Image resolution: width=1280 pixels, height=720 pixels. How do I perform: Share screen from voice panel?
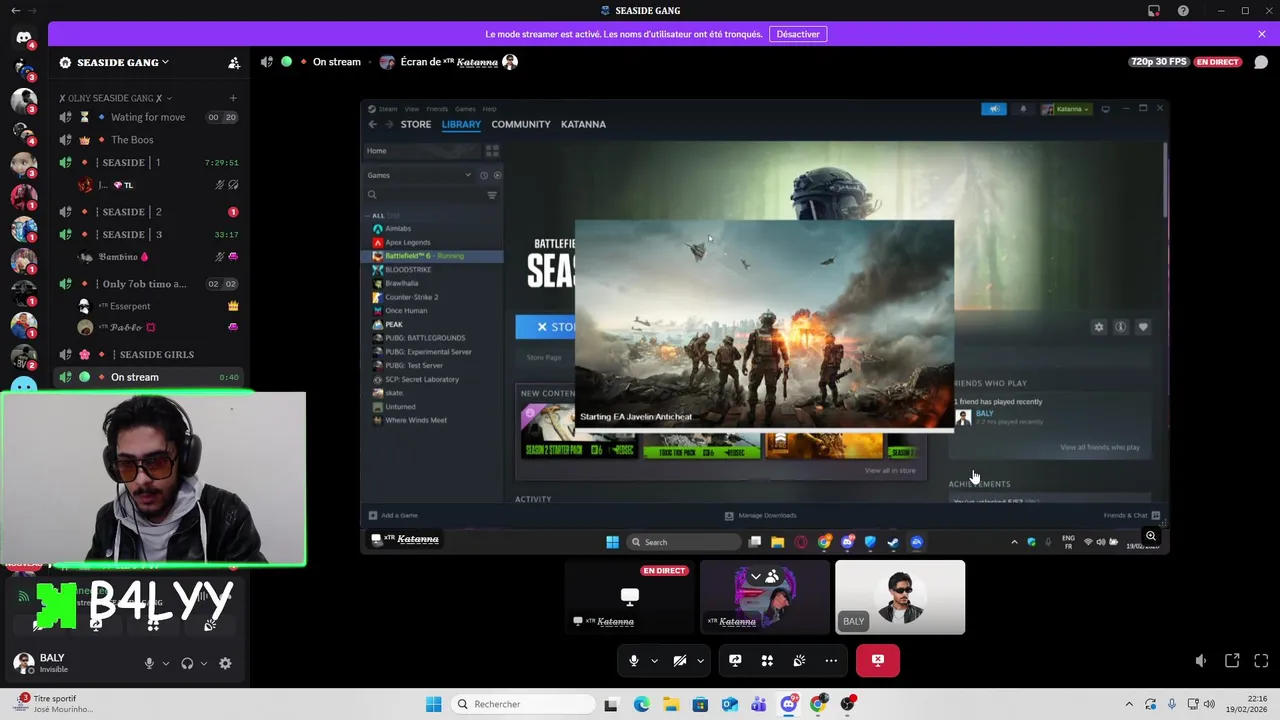(x=96, y=625)
